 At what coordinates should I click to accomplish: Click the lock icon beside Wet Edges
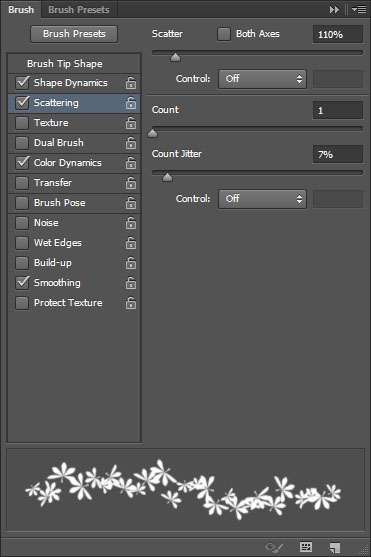point(131,243)
